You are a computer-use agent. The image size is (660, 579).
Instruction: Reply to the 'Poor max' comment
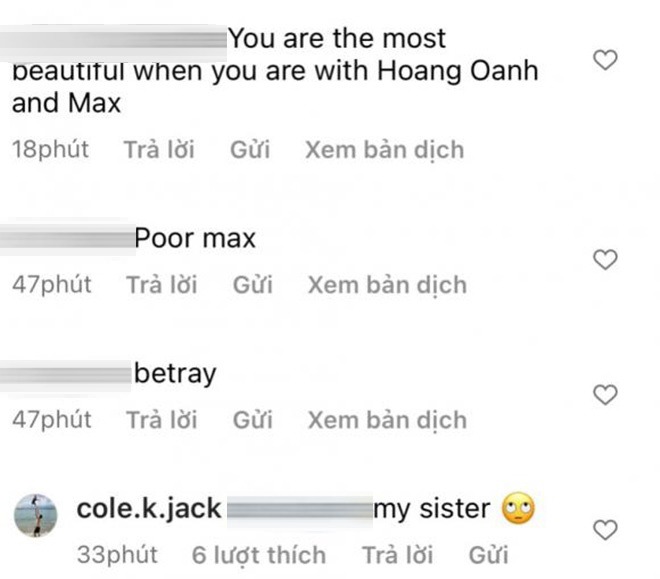pos(161,285)
